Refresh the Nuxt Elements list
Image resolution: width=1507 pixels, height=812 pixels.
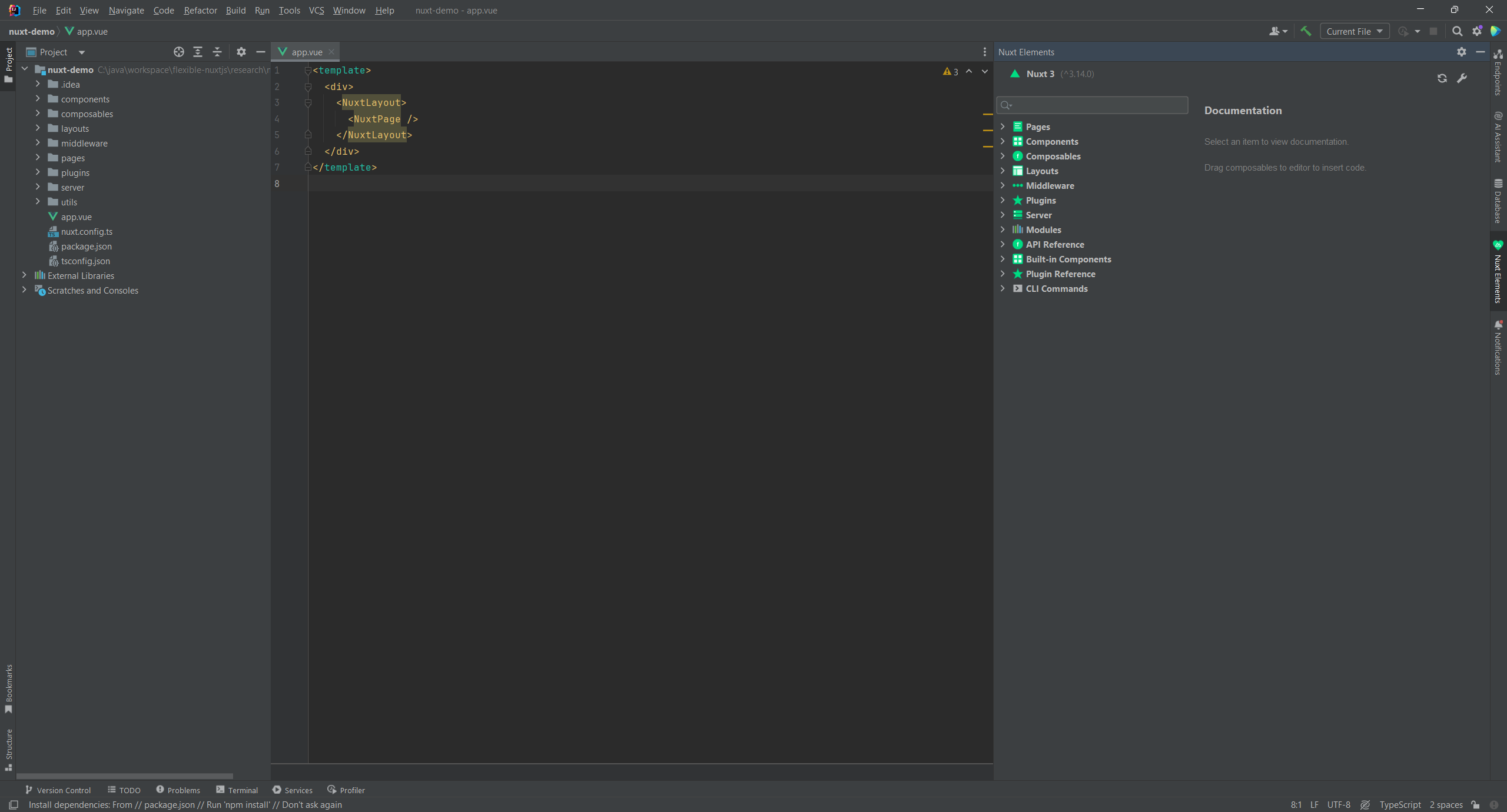[1442, 78]
